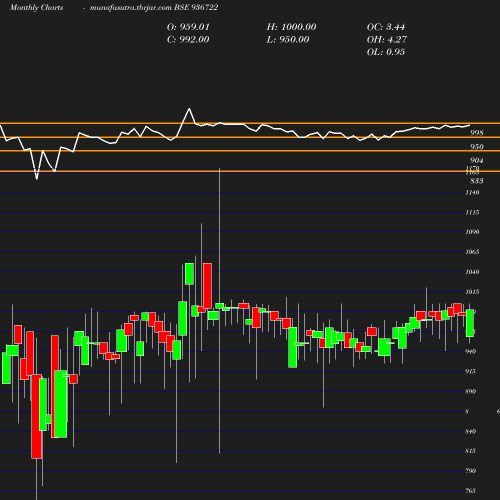500x500 pixels.
Task: Click the 1065 price axis label
Action: pos(472,252)
